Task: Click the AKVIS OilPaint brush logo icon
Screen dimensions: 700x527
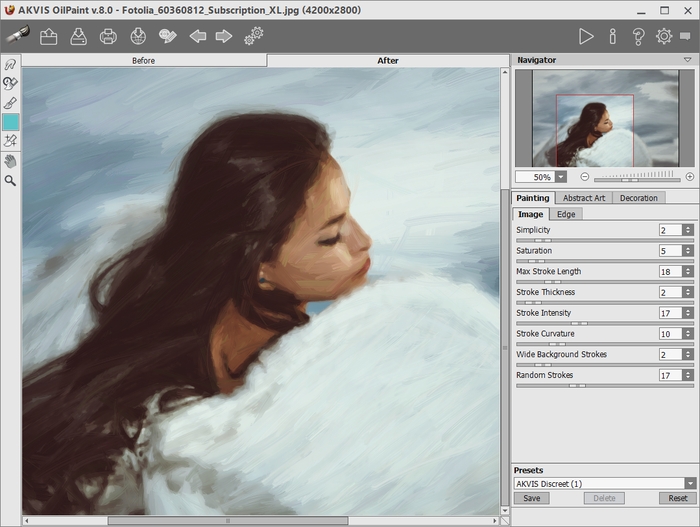Action: (18, 35)
